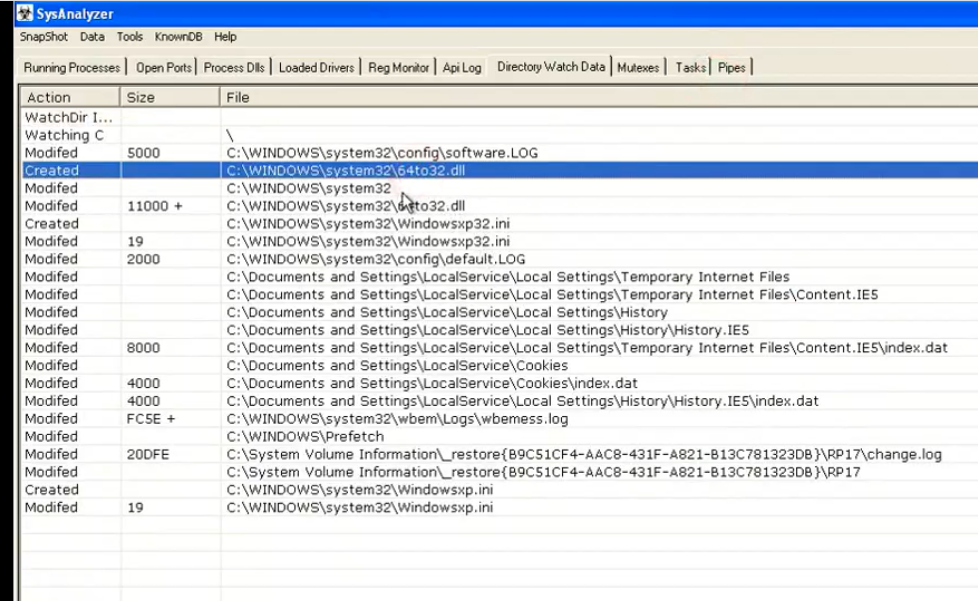Select the row with size 11000 +
978x601 pixels.
[500, 206]
